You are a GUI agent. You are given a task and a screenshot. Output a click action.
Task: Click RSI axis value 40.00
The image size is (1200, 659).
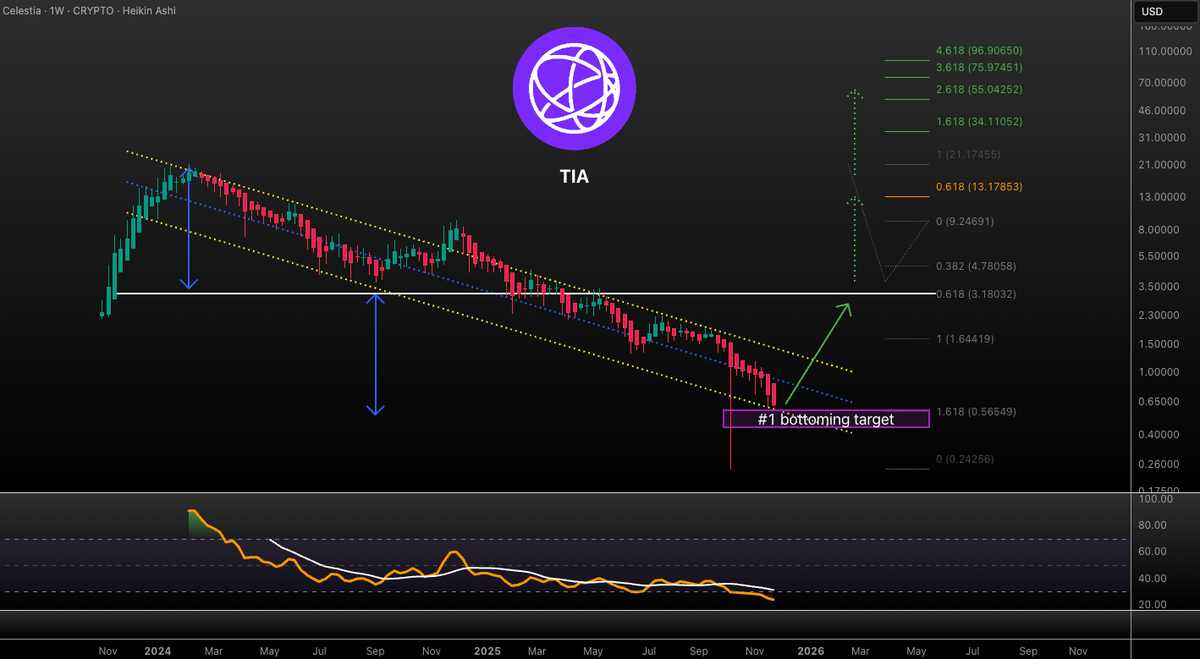pos(1153,578)
